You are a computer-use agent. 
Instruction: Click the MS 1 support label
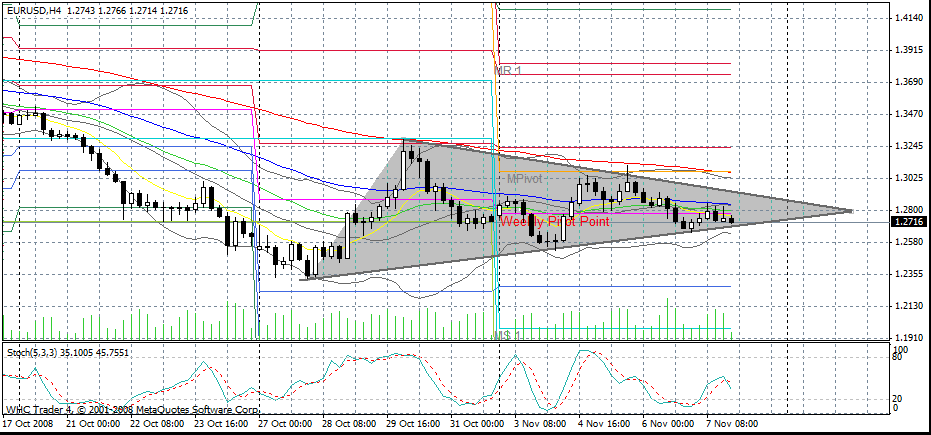coord(509,336)
